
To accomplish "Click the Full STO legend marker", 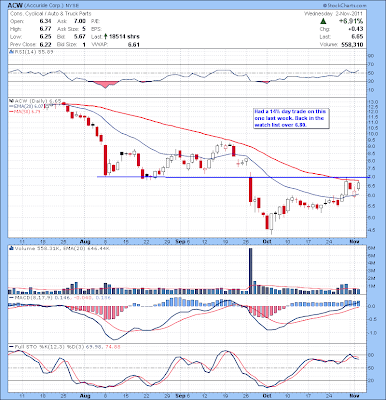I will (12, 347).
